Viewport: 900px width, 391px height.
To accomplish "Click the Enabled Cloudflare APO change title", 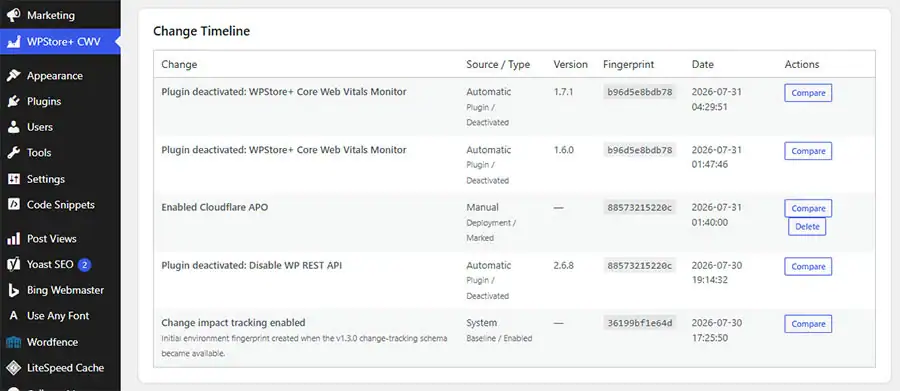I will tap(215, 207).
